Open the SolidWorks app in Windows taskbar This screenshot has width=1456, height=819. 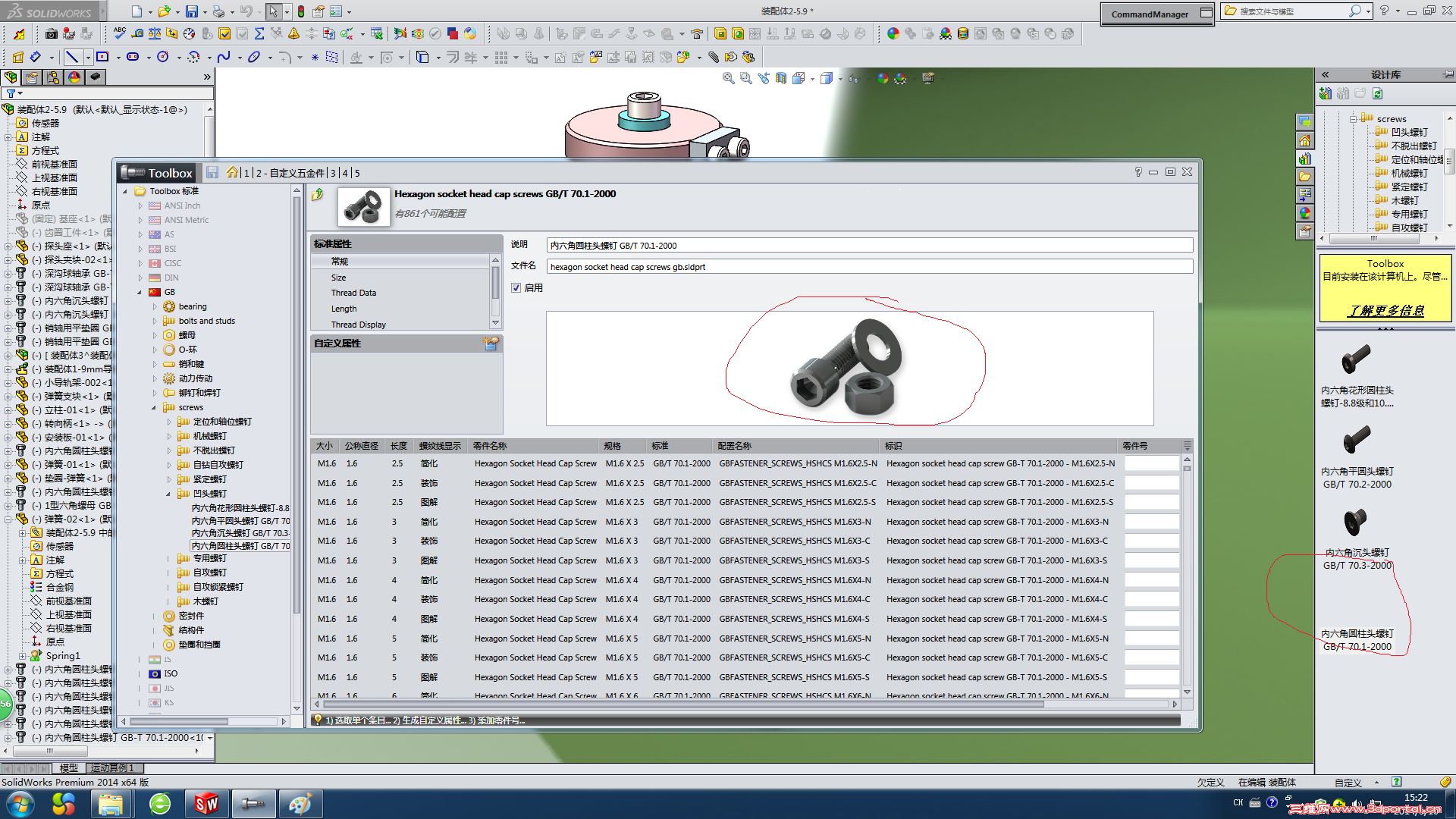click(x=206, y=803)
